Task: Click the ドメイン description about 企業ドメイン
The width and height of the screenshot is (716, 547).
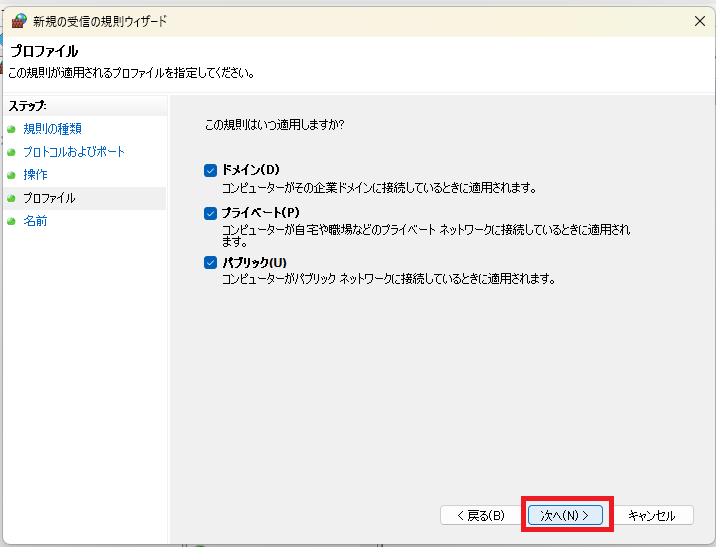Action: coord(379,188)
